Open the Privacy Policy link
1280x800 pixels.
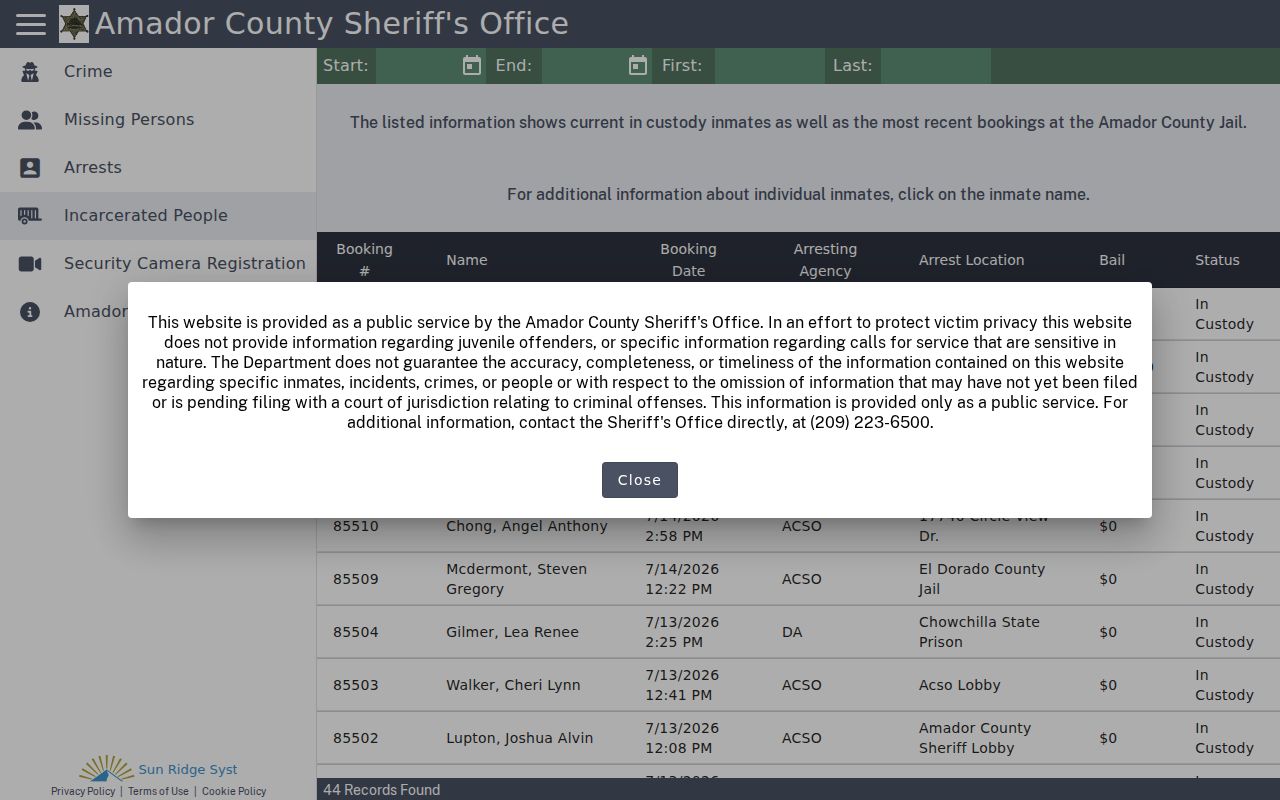point(83,791)
